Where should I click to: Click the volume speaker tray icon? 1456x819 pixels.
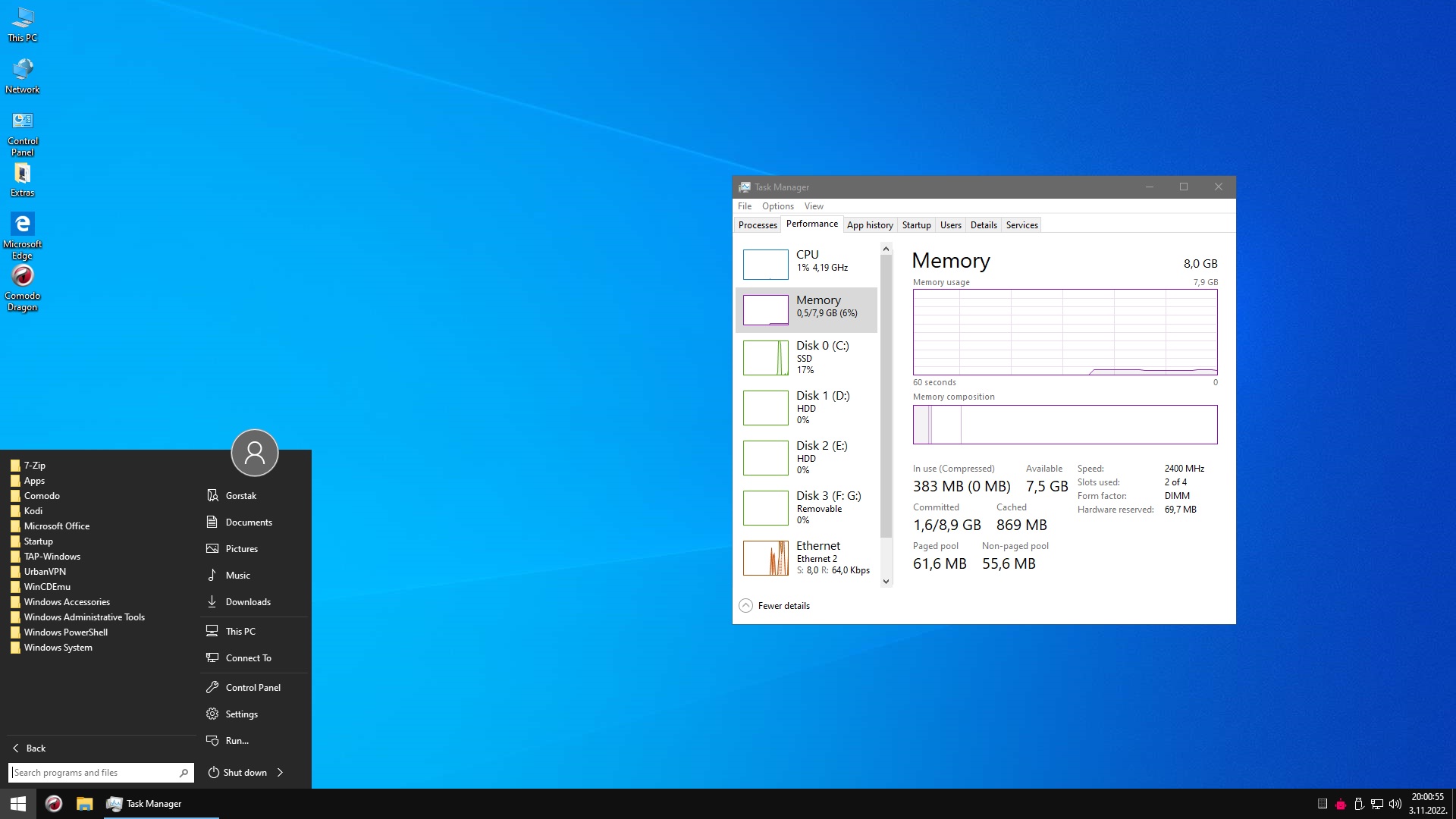tap(1395, 804)
